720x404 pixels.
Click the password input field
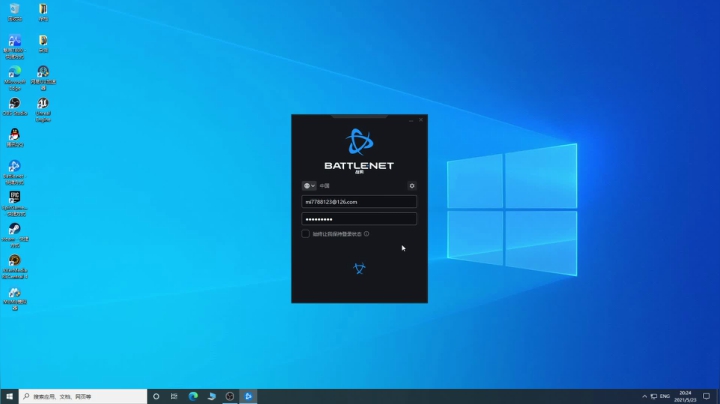[x=359, y=219]
